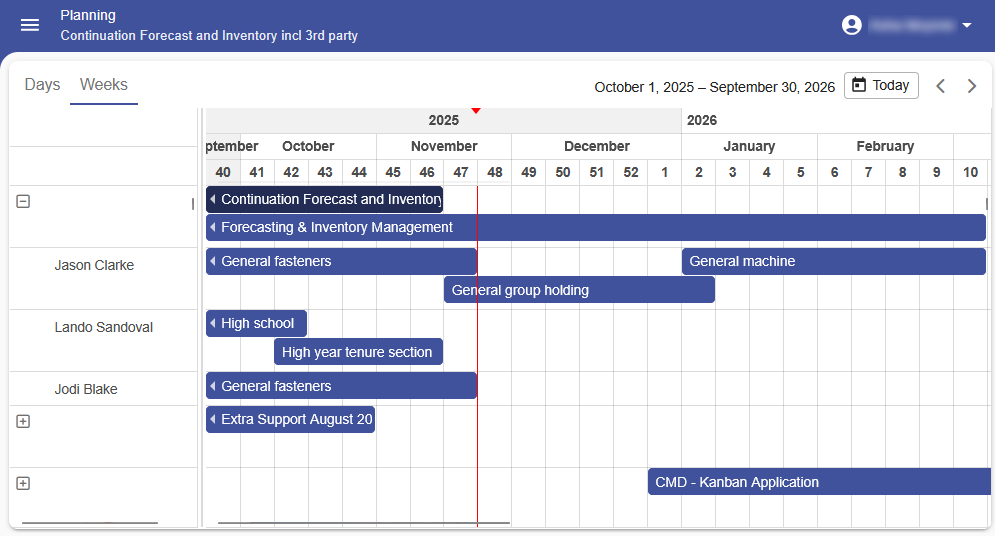Click week 10 column header
The height and width of the screenshot is (536, 995).
pos(970,173)
